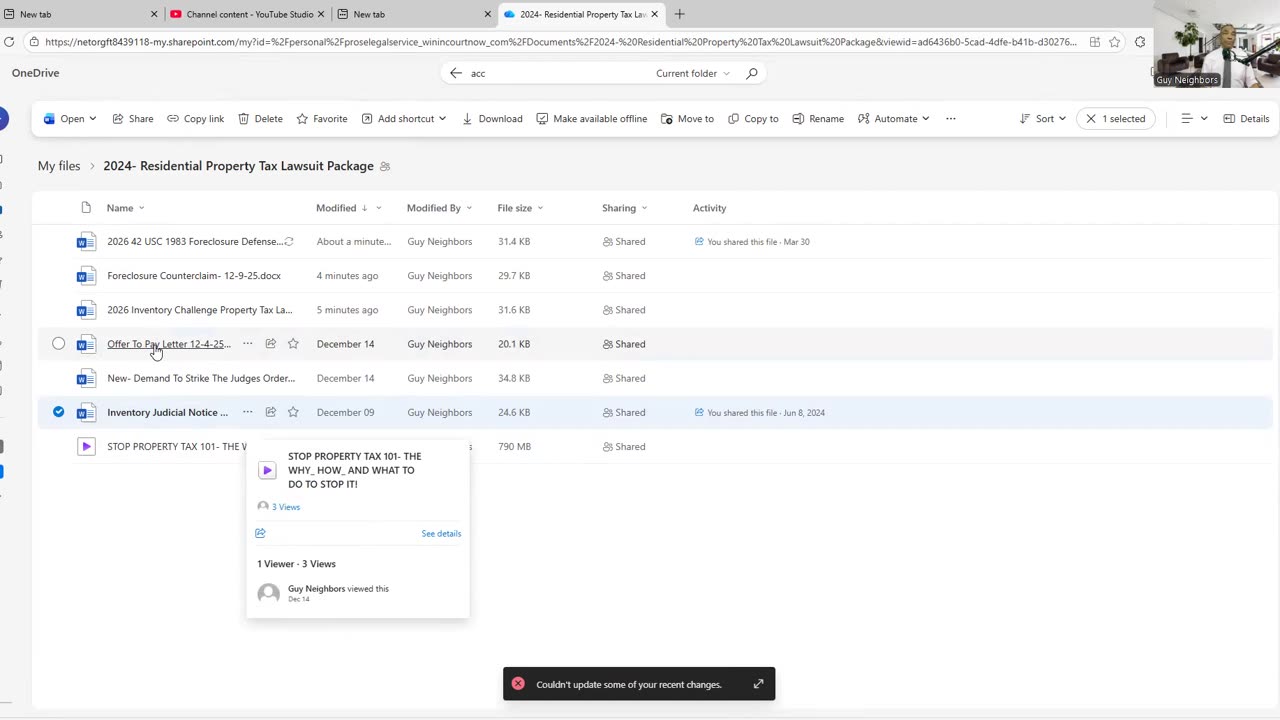The height and width of the screenshot is (720, 1280).
Task: Share the Inventory Judicial Notice file
Action: [270, 412]
